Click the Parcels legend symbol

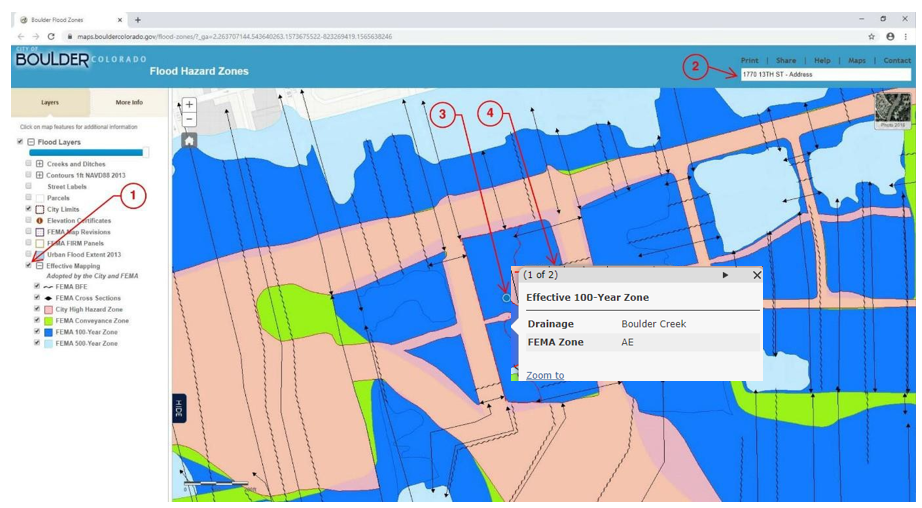coord(40,198)
